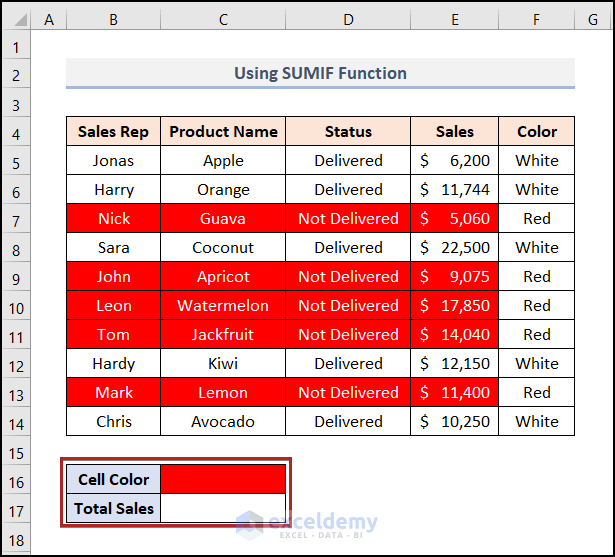
Task: Select column header E
Action: 455,18
